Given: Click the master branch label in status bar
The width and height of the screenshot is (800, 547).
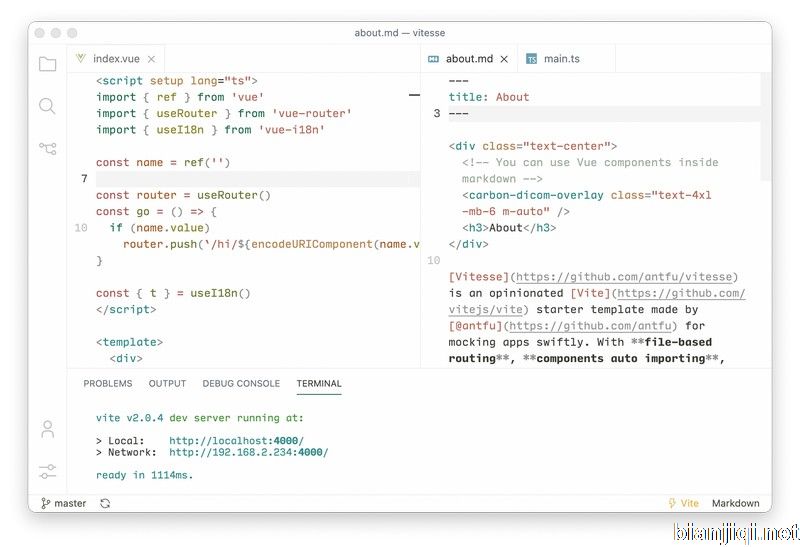Looking at the screenshot, I should pos(70,504).
